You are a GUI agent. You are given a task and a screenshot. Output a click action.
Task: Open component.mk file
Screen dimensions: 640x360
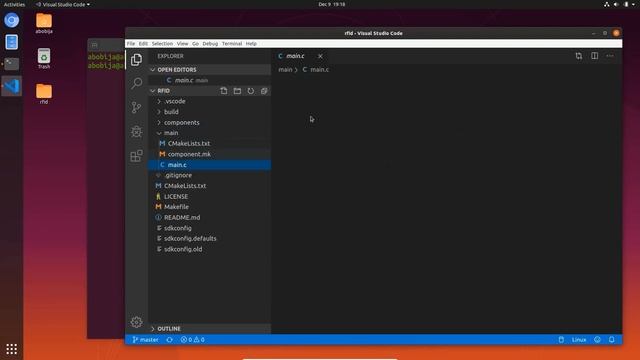tap(209, 154)
